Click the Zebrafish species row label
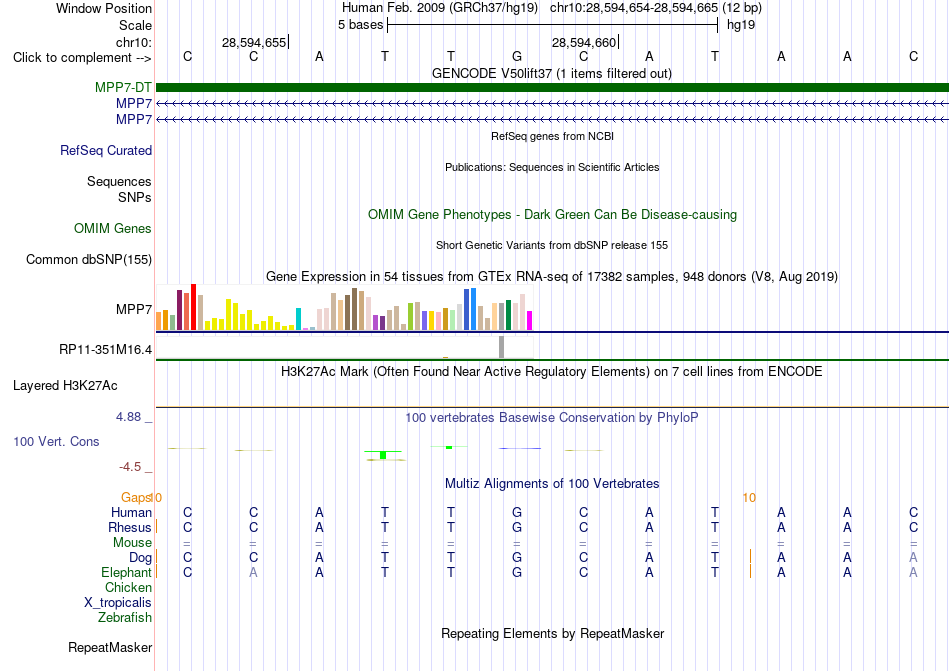The width and height of the screenshot is (950, 671). point(125,617)
